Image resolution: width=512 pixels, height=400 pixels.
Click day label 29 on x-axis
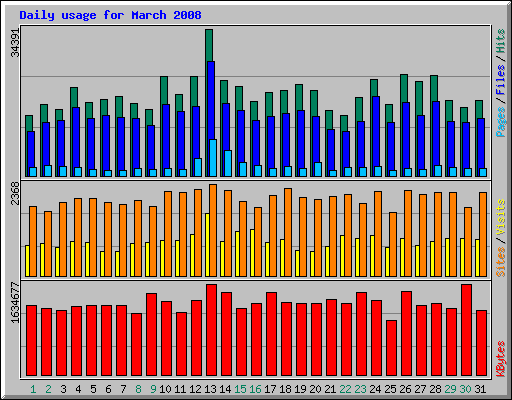coord(450,389)
